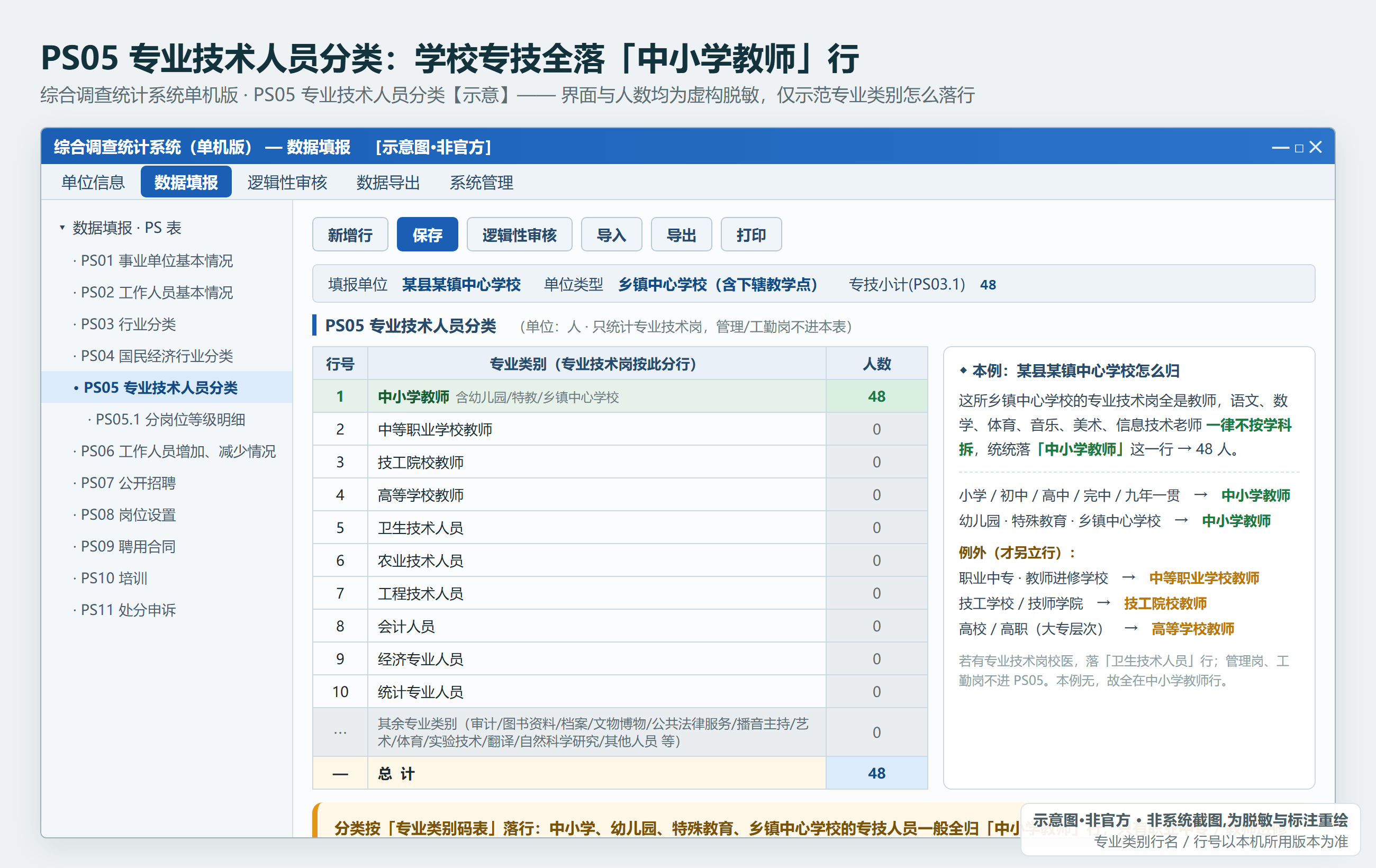Close the 综合调查统计系统 window
The width and height of the screenshot is (1376, 868).
coord(1316,148)
